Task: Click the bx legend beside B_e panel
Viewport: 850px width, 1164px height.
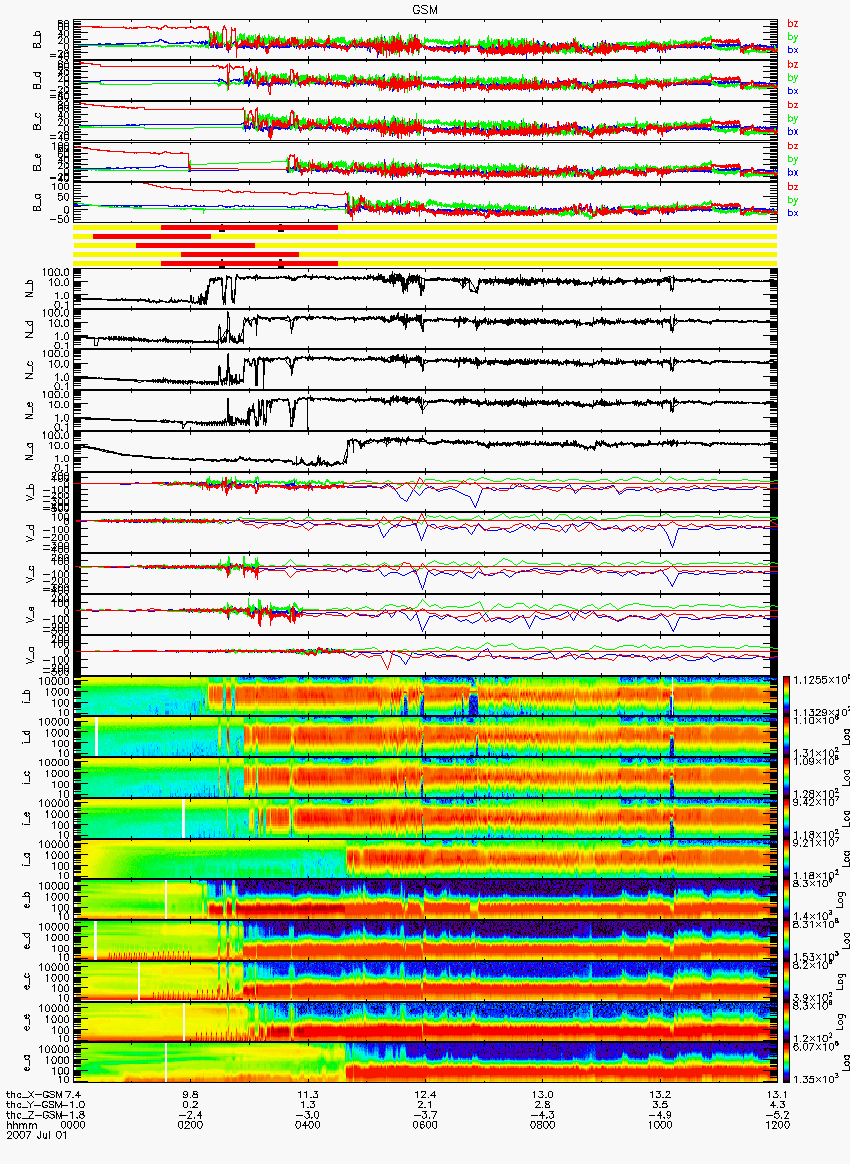Action: coord(792,172)
